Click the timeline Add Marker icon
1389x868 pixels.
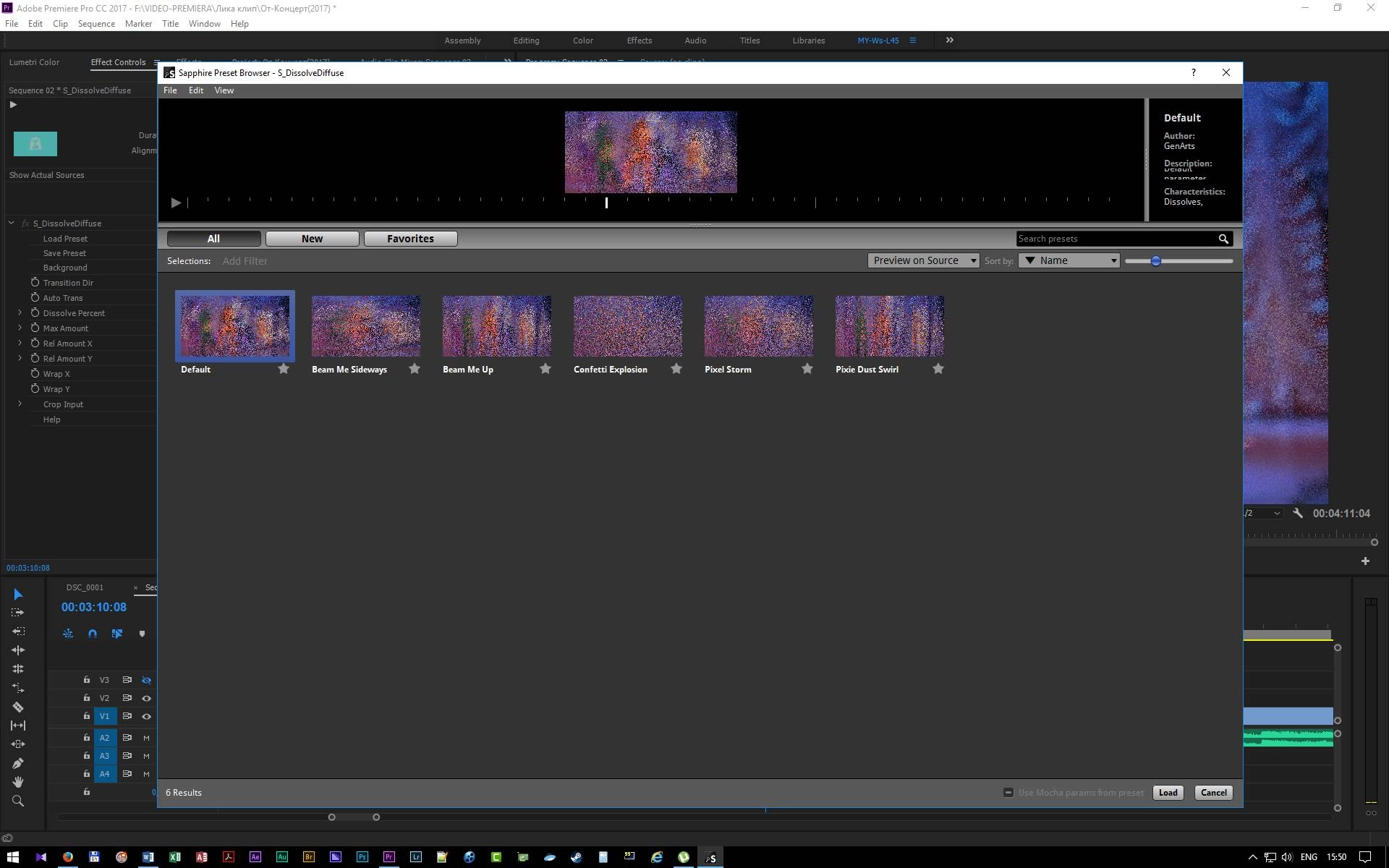[142, 634]
